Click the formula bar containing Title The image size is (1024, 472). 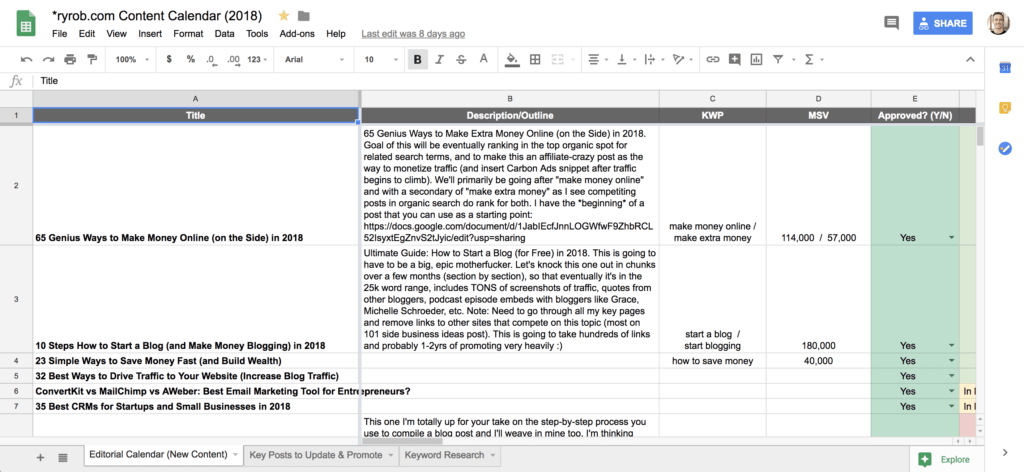tap(509, 82)
